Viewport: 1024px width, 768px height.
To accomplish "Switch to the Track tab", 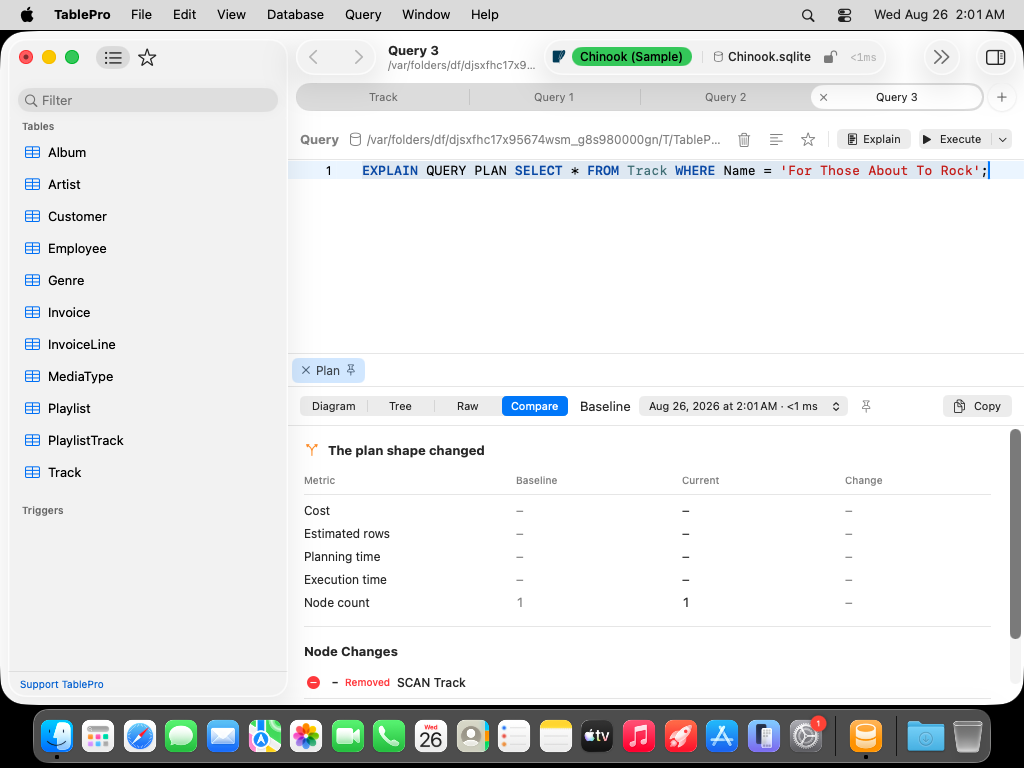I will [x=383, y=97].
